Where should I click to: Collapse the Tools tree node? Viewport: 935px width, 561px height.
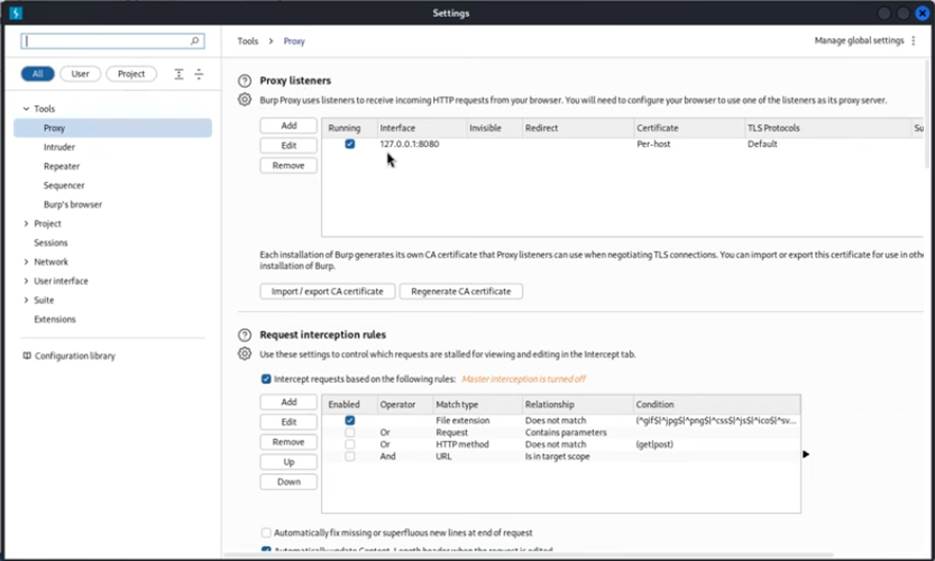tap(26, 109)
